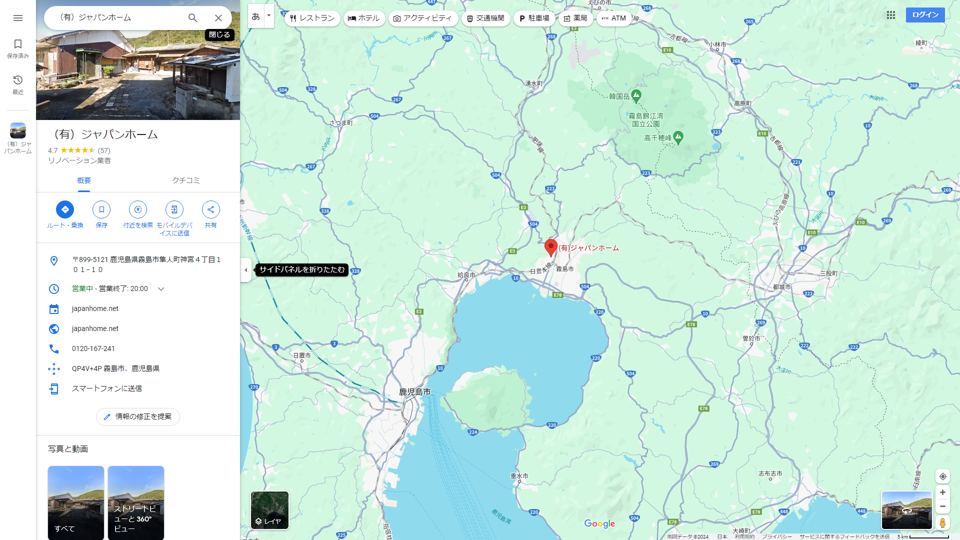The height and width of the screenshot is (540, 960).
Task: Open input language selector dropdown
Action: [x=268, y=16]
